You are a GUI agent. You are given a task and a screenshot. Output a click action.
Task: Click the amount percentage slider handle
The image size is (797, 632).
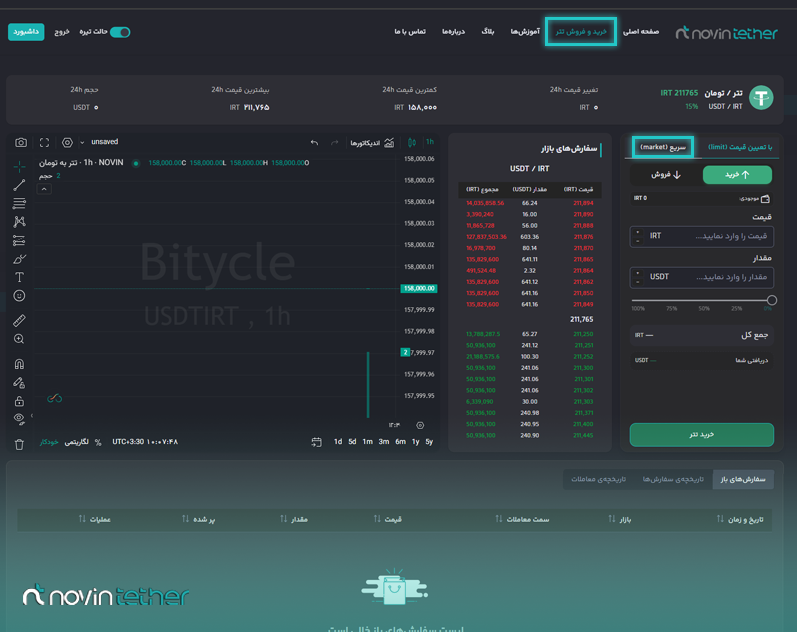(772, 300)
